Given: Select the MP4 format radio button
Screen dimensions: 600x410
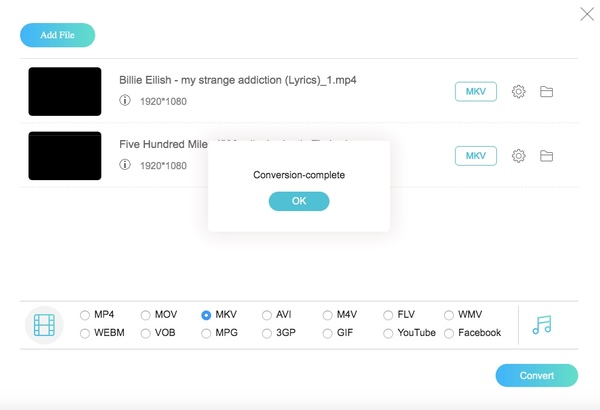Looking at the screenshot, I should click(x=85, y=315).
